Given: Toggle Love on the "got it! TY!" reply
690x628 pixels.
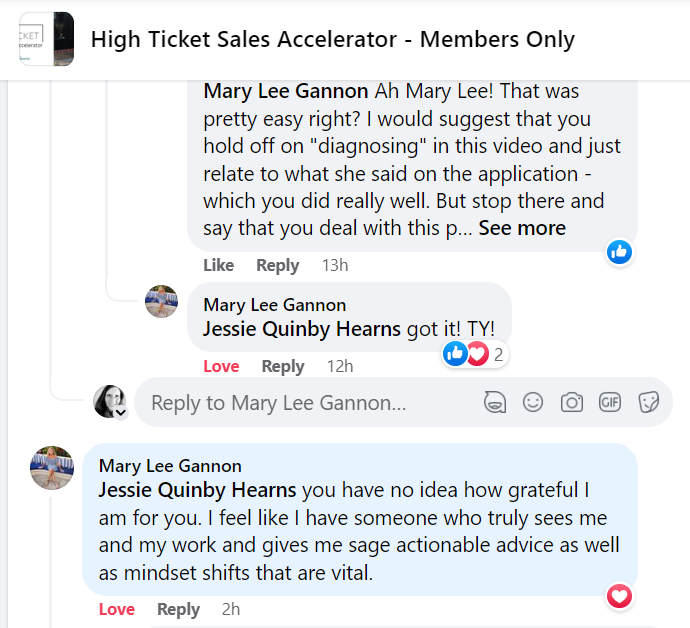Looking at the screenshot, I should point(221,366).
